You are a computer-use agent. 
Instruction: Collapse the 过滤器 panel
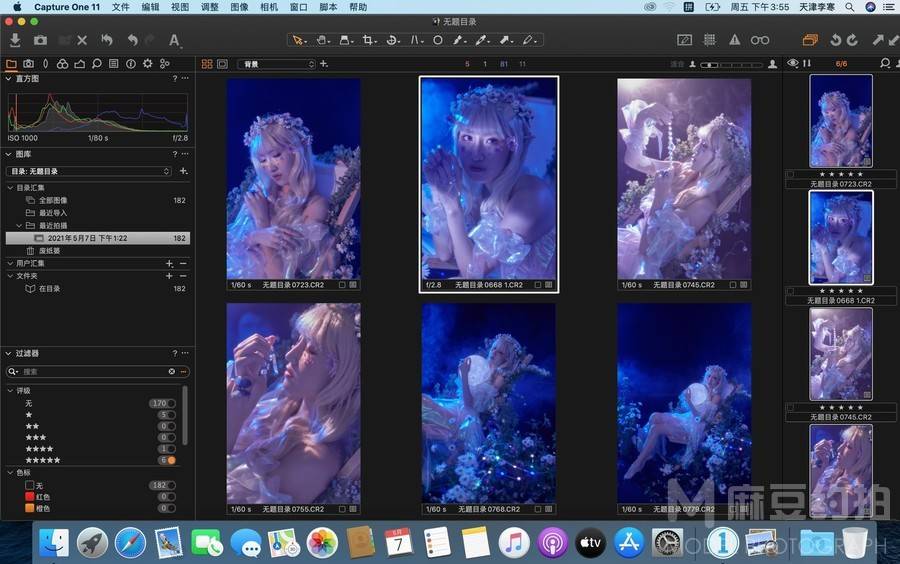click(9, 353)
